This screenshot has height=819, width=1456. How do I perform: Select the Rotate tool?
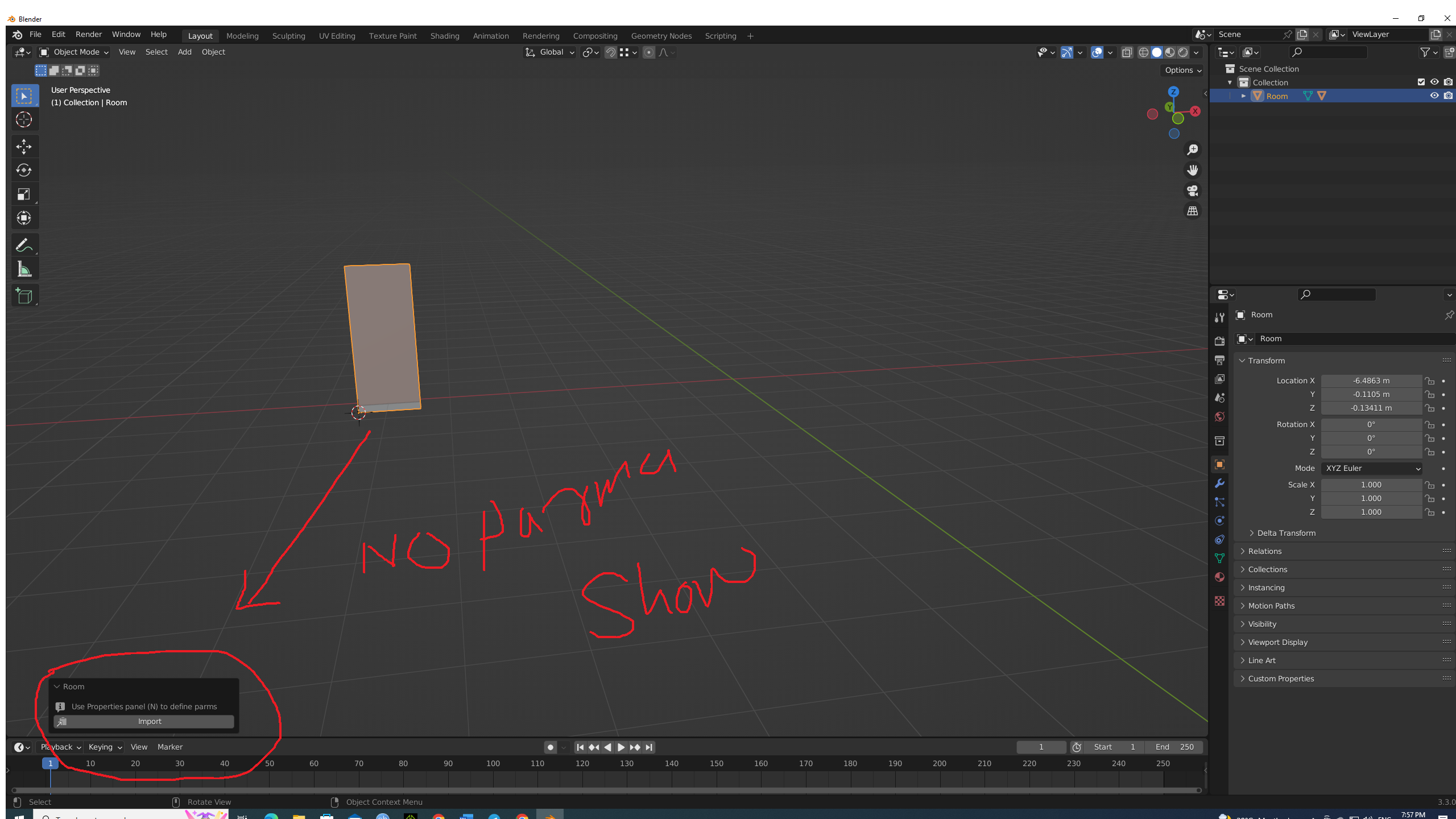[x=24, y=171]
